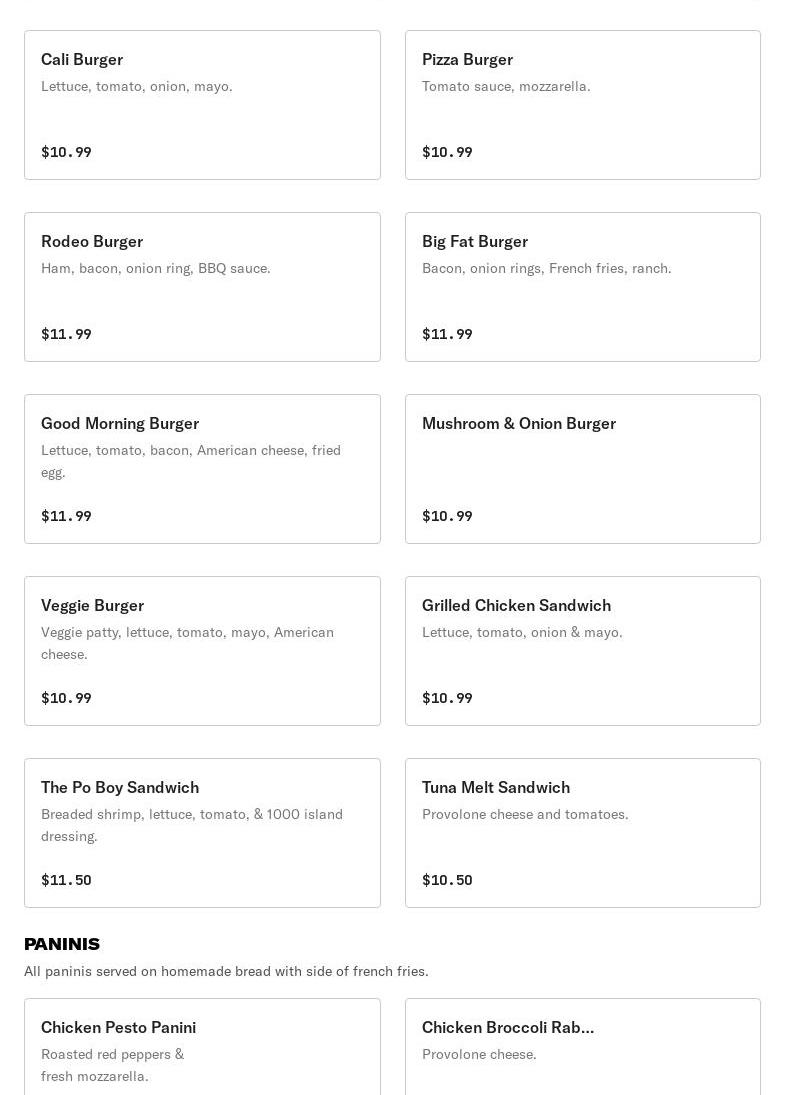Select Mushroom & Onion Burger
Screen dimensions: 785x1095
pos(582,469)
